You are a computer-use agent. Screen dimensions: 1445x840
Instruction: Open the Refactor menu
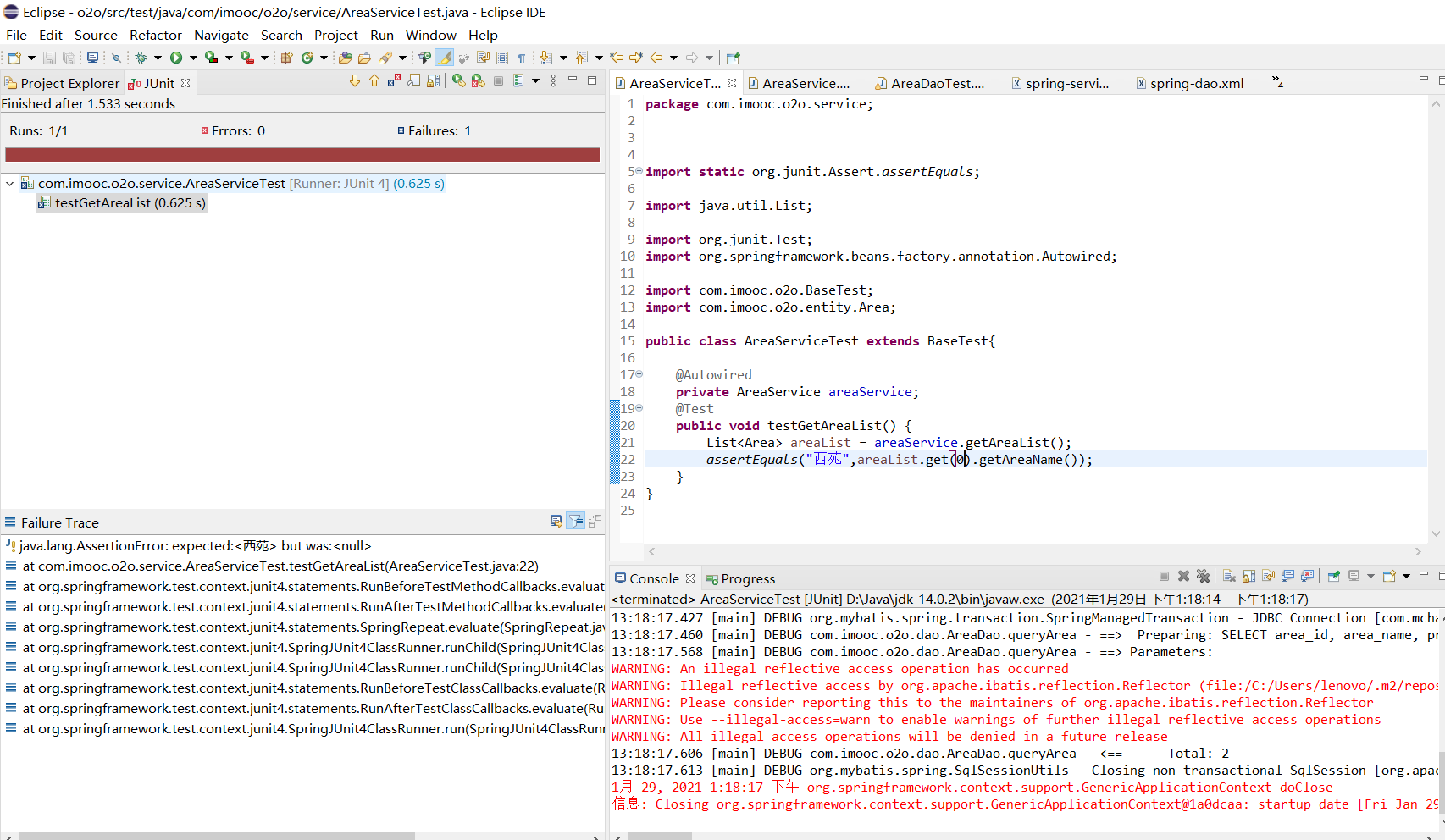coord(155,35)
